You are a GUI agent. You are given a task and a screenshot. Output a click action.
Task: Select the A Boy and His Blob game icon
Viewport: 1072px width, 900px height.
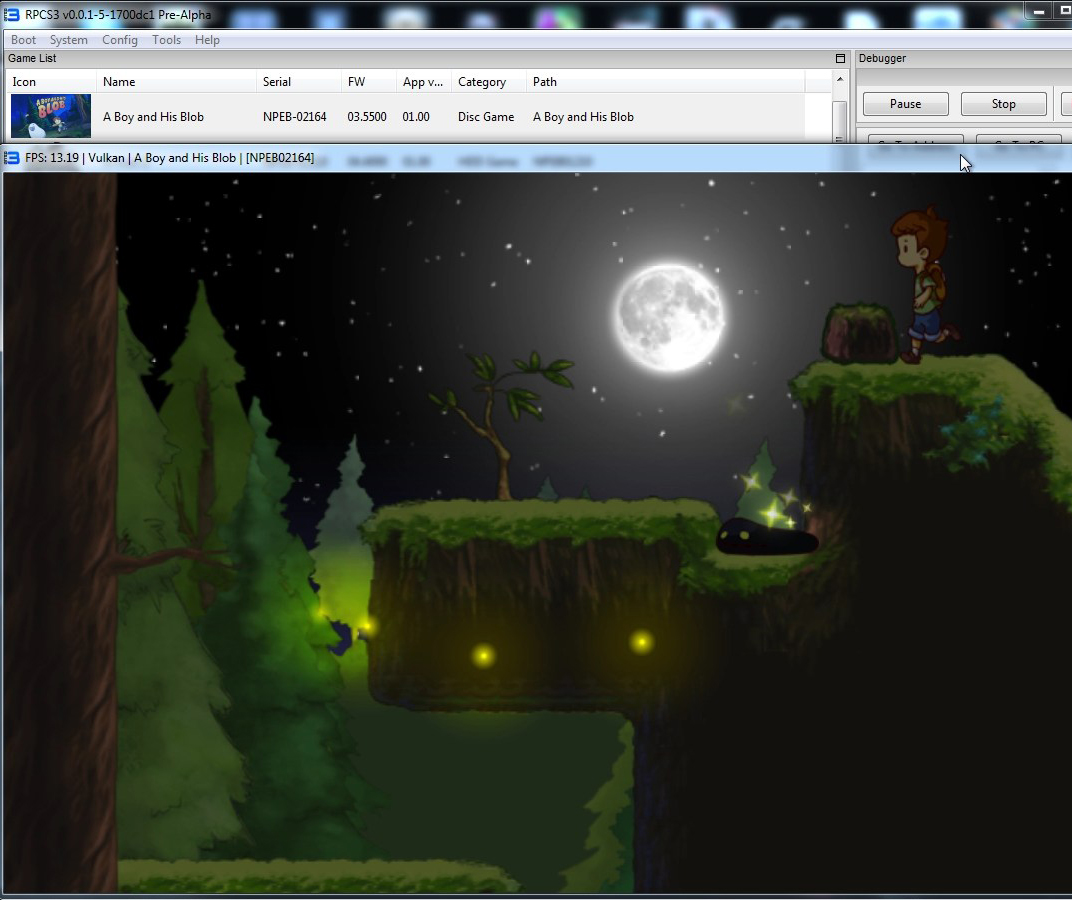51,116
